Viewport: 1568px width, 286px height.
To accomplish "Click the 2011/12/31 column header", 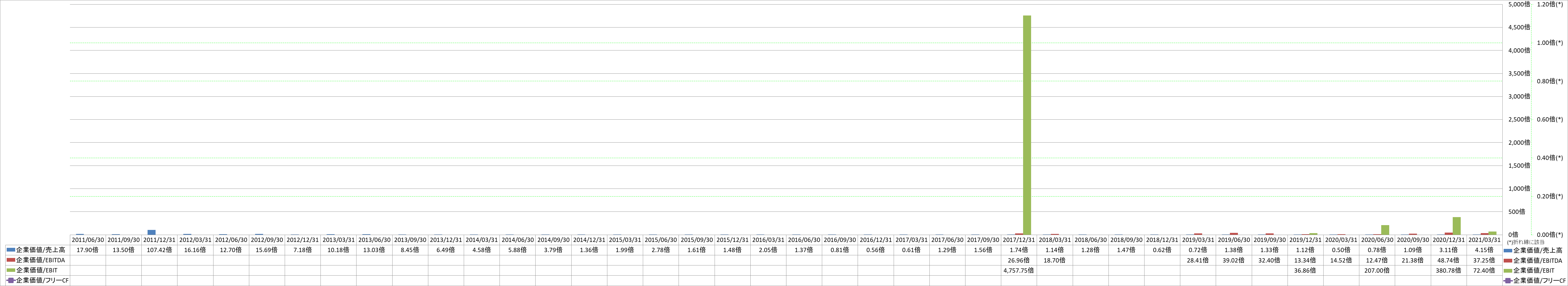I will tap(160, 240).
